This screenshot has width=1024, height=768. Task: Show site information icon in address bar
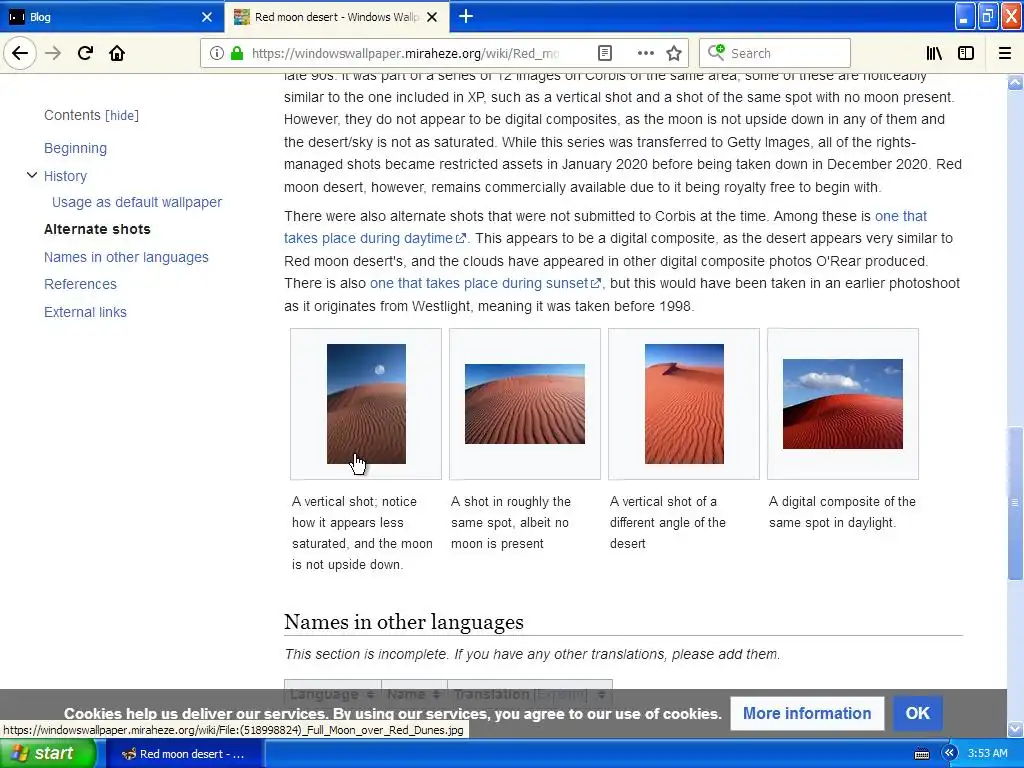point(217,53)
